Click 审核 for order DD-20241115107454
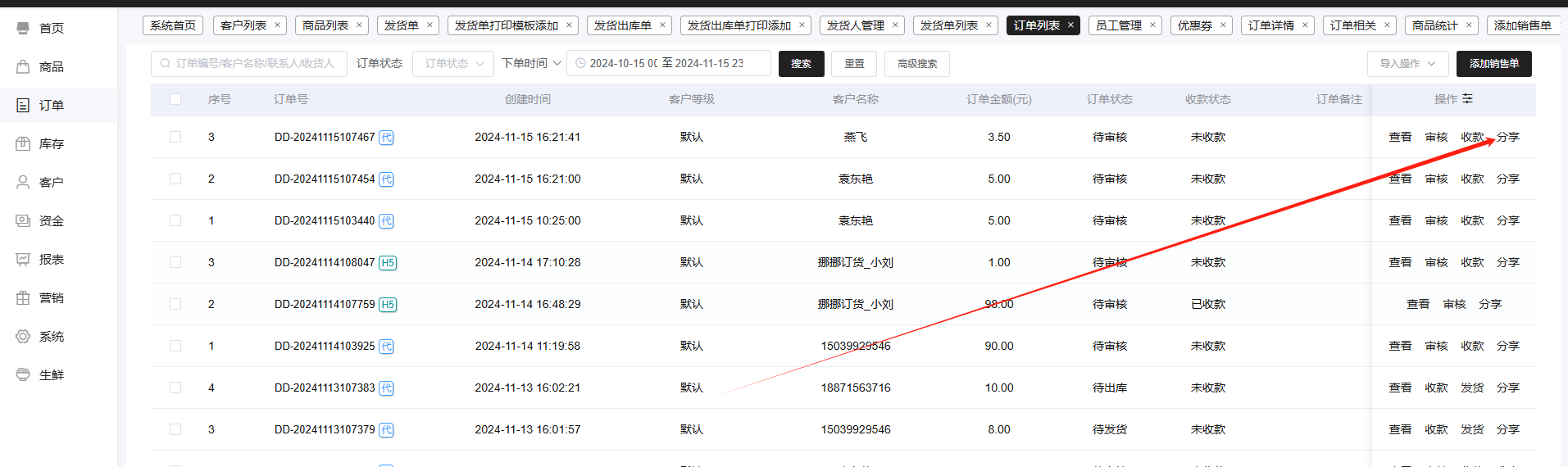1568x467 pixels. click(x=1436, y=179)
